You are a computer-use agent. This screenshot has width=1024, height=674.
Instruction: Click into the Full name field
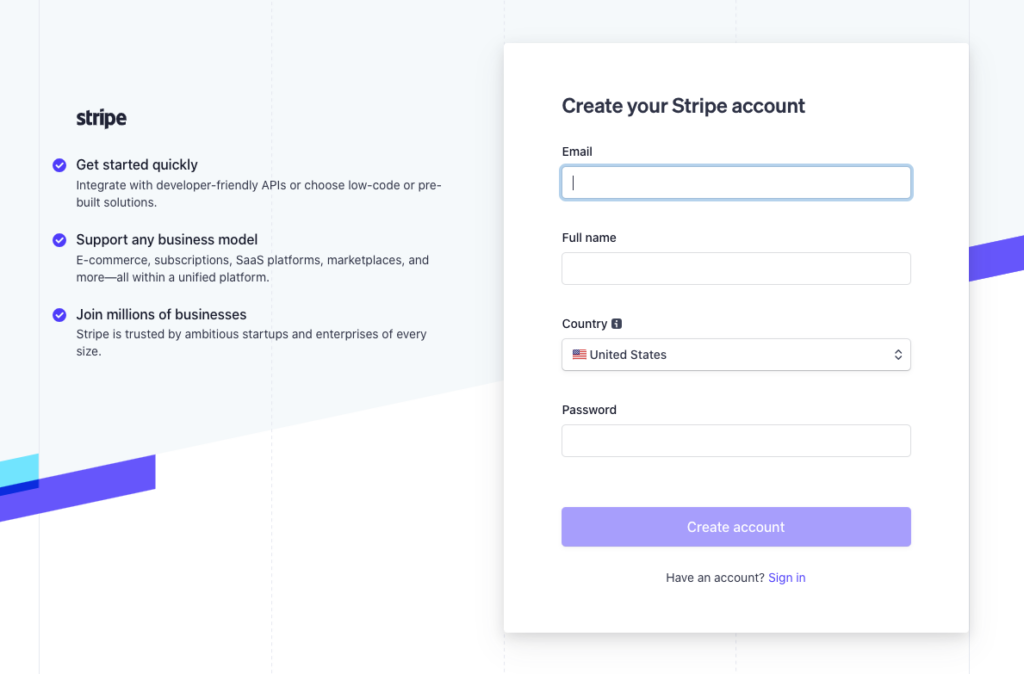[736, 269]
